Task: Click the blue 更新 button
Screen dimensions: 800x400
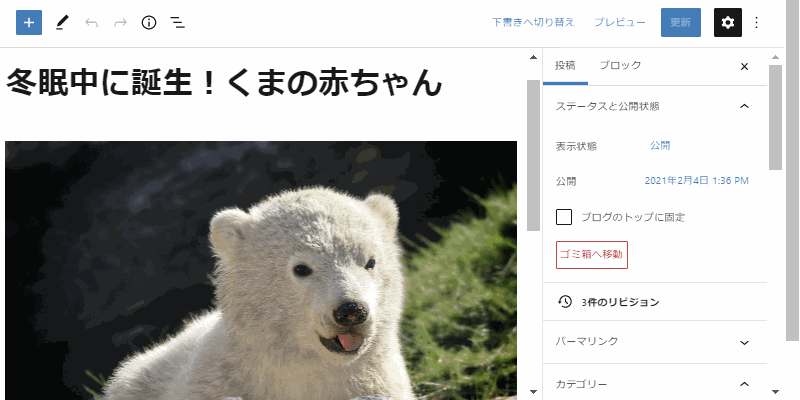Action: coord(681,22)
